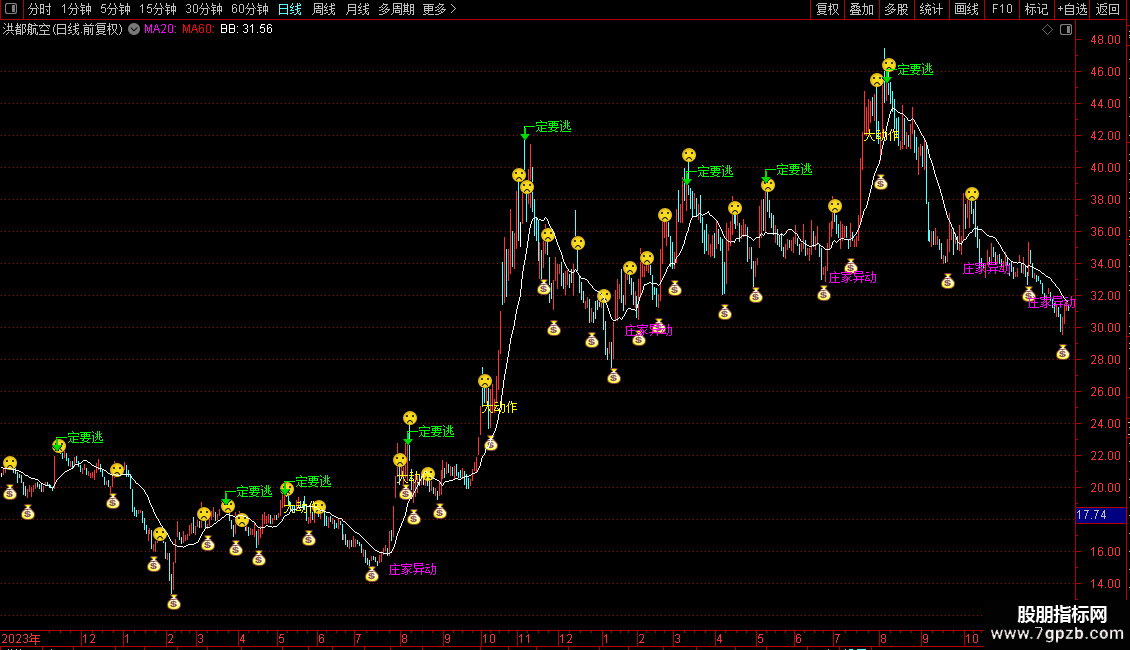Click the diamond icon near the price axis
The height and width of the screenshot is (650, 1130).
click(1047, 30)
